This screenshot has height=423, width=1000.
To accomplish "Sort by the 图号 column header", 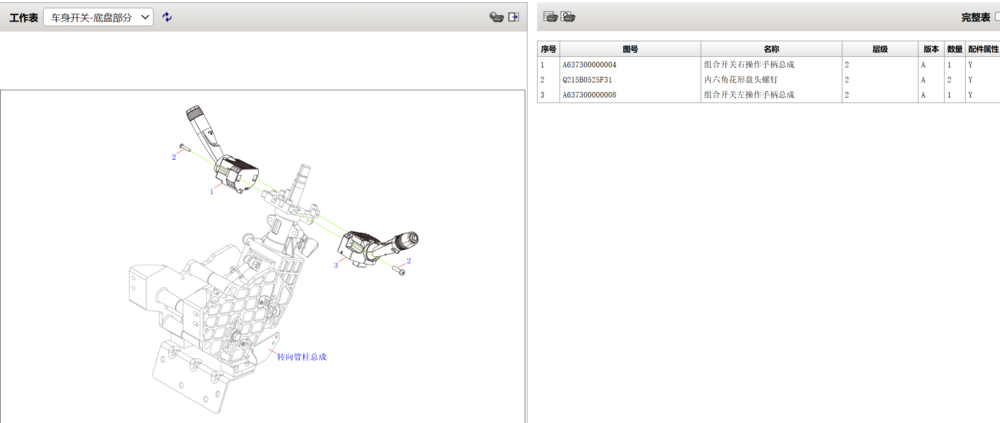I will pyautogui.click(x=630, y=49).
